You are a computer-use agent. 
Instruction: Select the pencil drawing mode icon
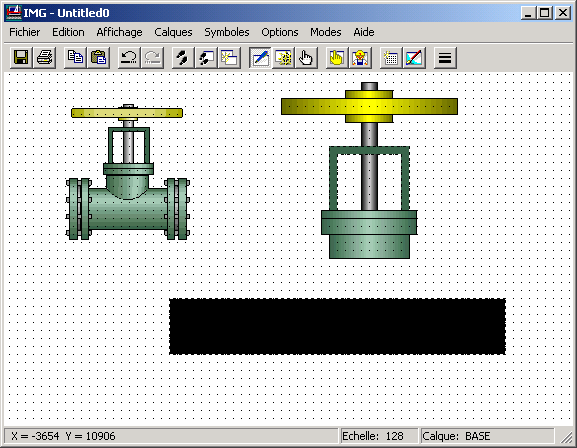(260, 58)
